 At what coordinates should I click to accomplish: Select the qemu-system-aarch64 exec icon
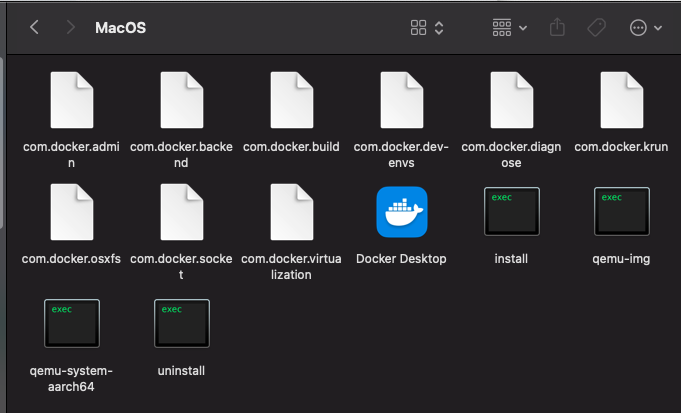pyautogui.click(x=72, y=324)
